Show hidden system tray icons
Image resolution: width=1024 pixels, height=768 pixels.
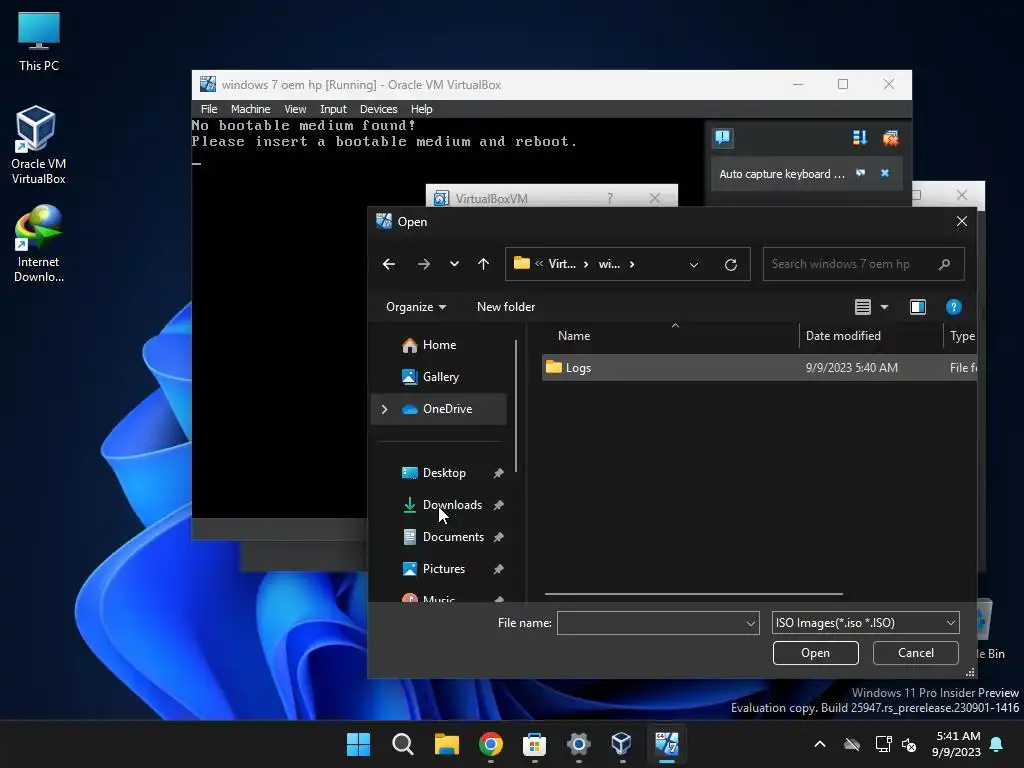pyautogui.click(x=820, y=744)
